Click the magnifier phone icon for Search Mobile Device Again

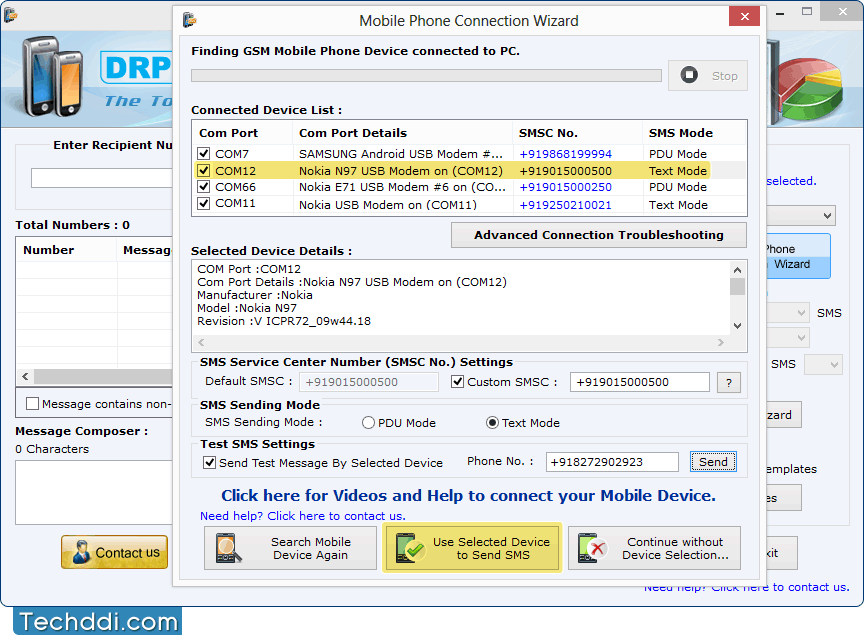(229, 548)
